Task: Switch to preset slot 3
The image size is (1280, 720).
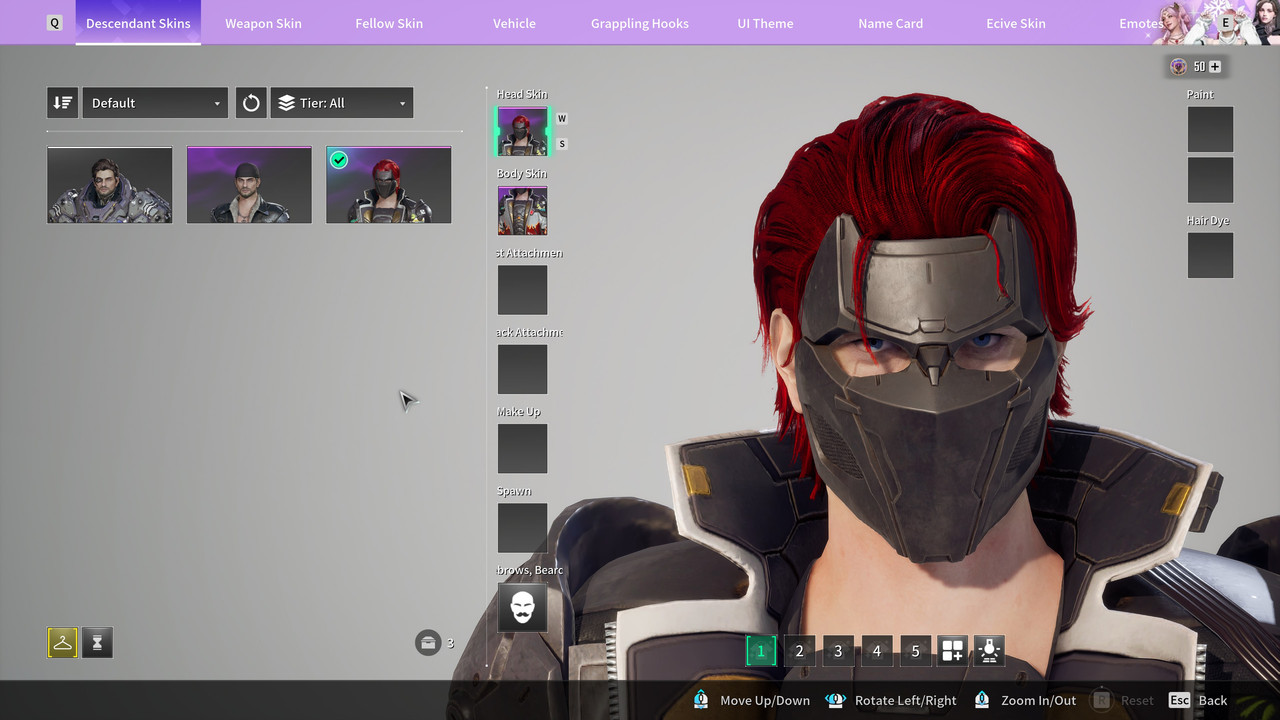Action: [x=838, y=651]
